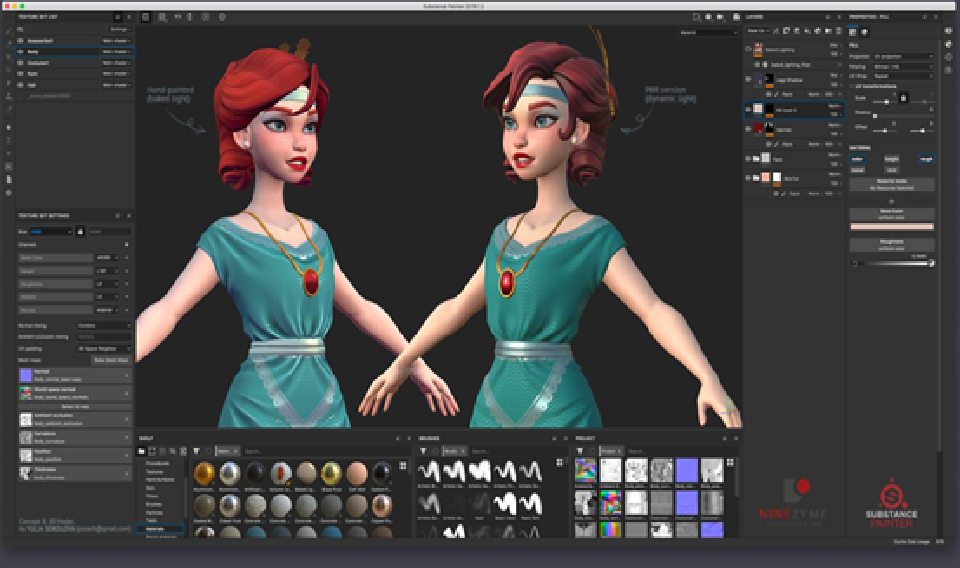Hide the Face folder layer
This screenshot has width=960, height=568.
coord(748,158)
